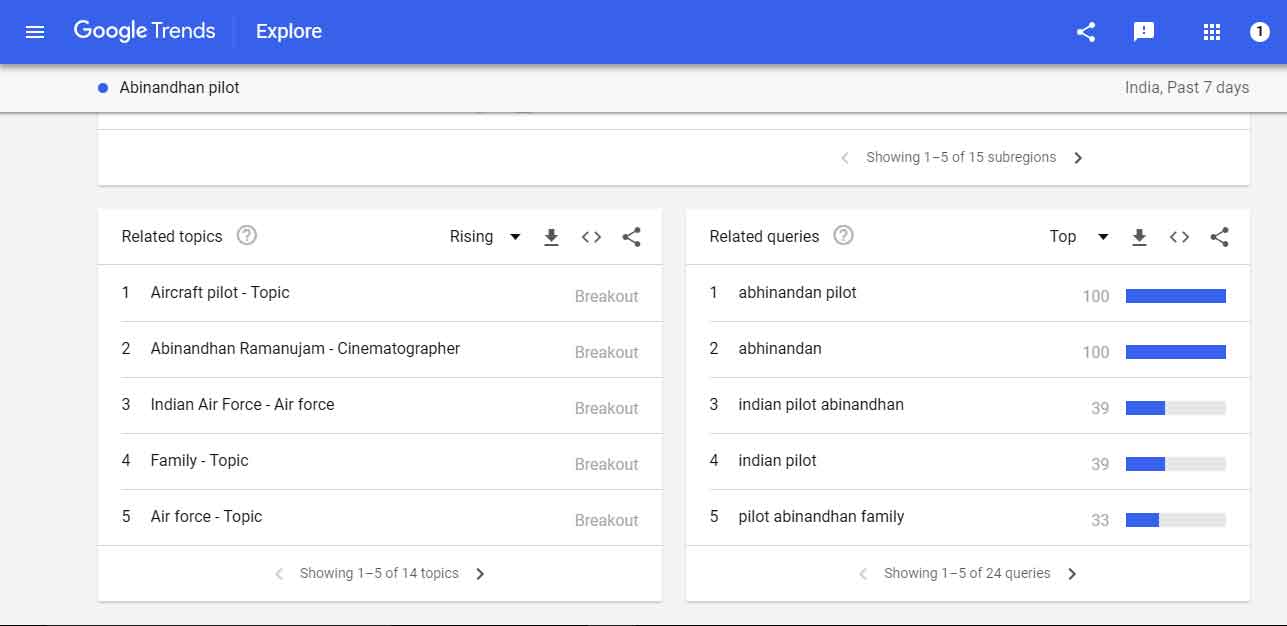
Task: Select the 'pilot abinandhan family' query
Action: [x=821, y=517]
